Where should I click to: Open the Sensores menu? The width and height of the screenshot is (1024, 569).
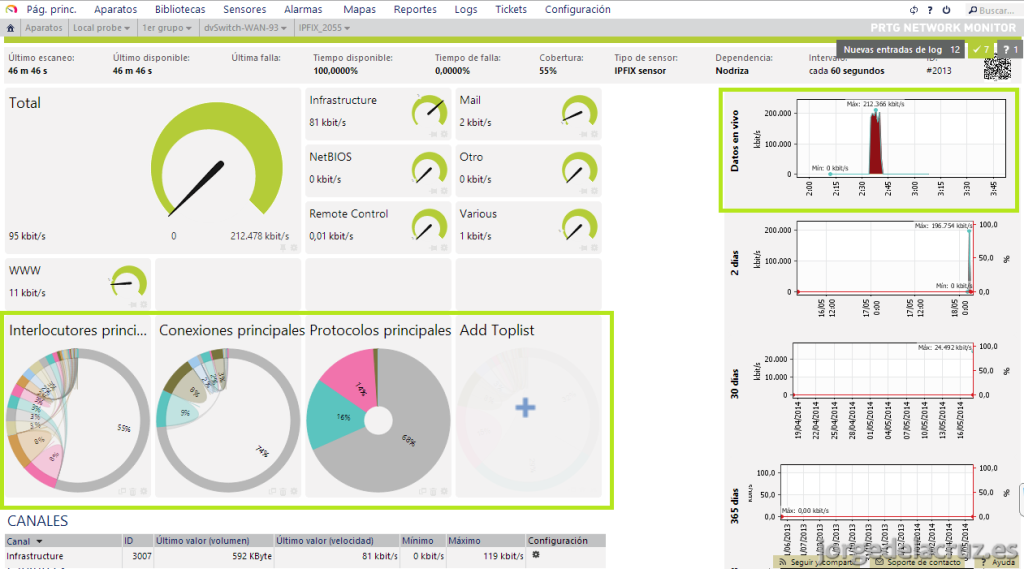pos(244,10)
